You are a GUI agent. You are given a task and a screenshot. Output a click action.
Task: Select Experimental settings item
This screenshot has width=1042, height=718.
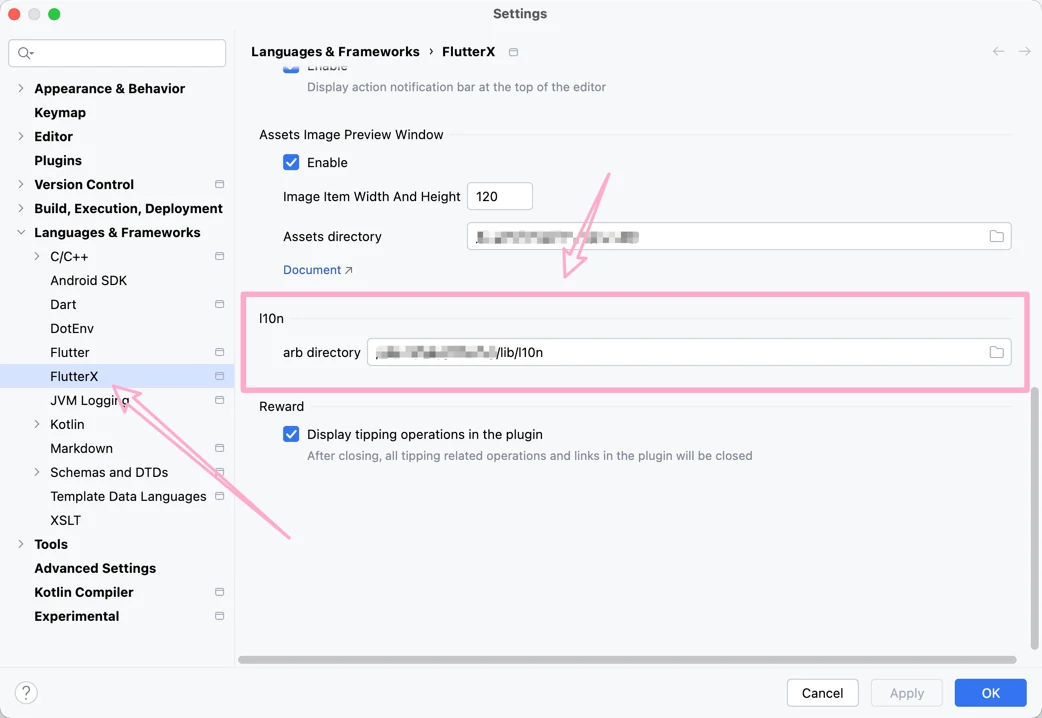pos(76,616)
